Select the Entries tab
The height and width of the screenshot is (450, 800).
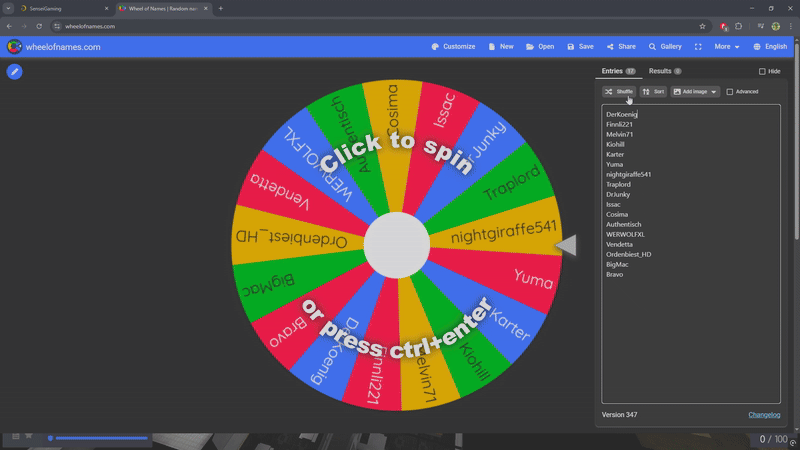coord(618,71)
